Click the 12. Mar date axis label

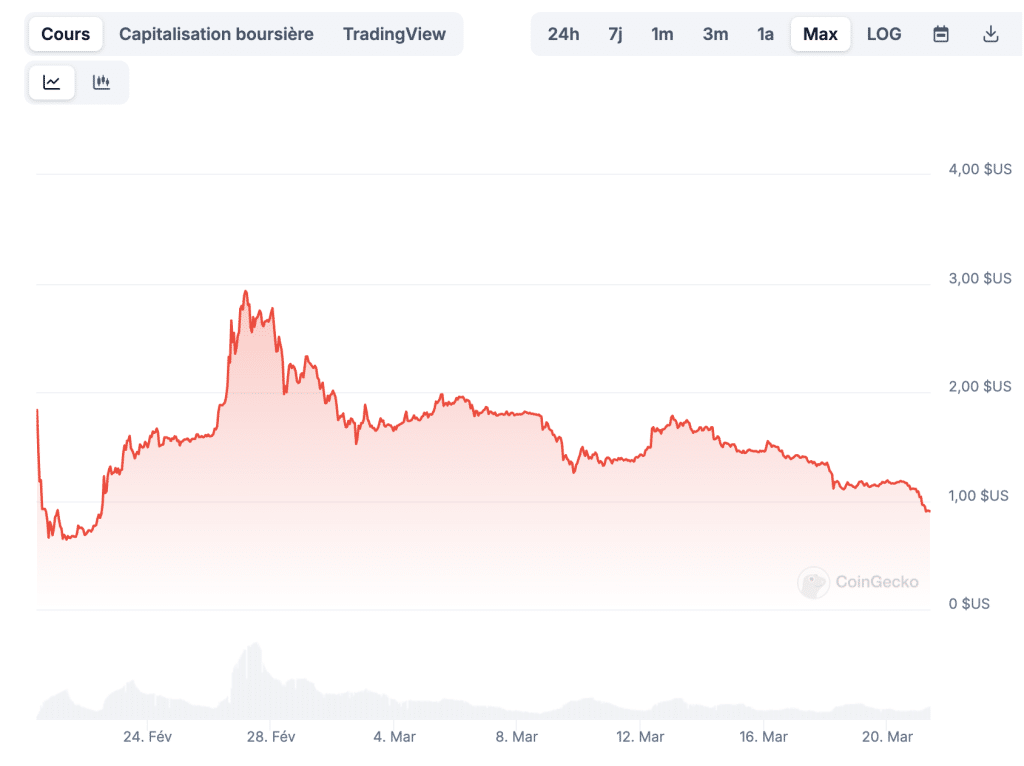pos(640,737)
